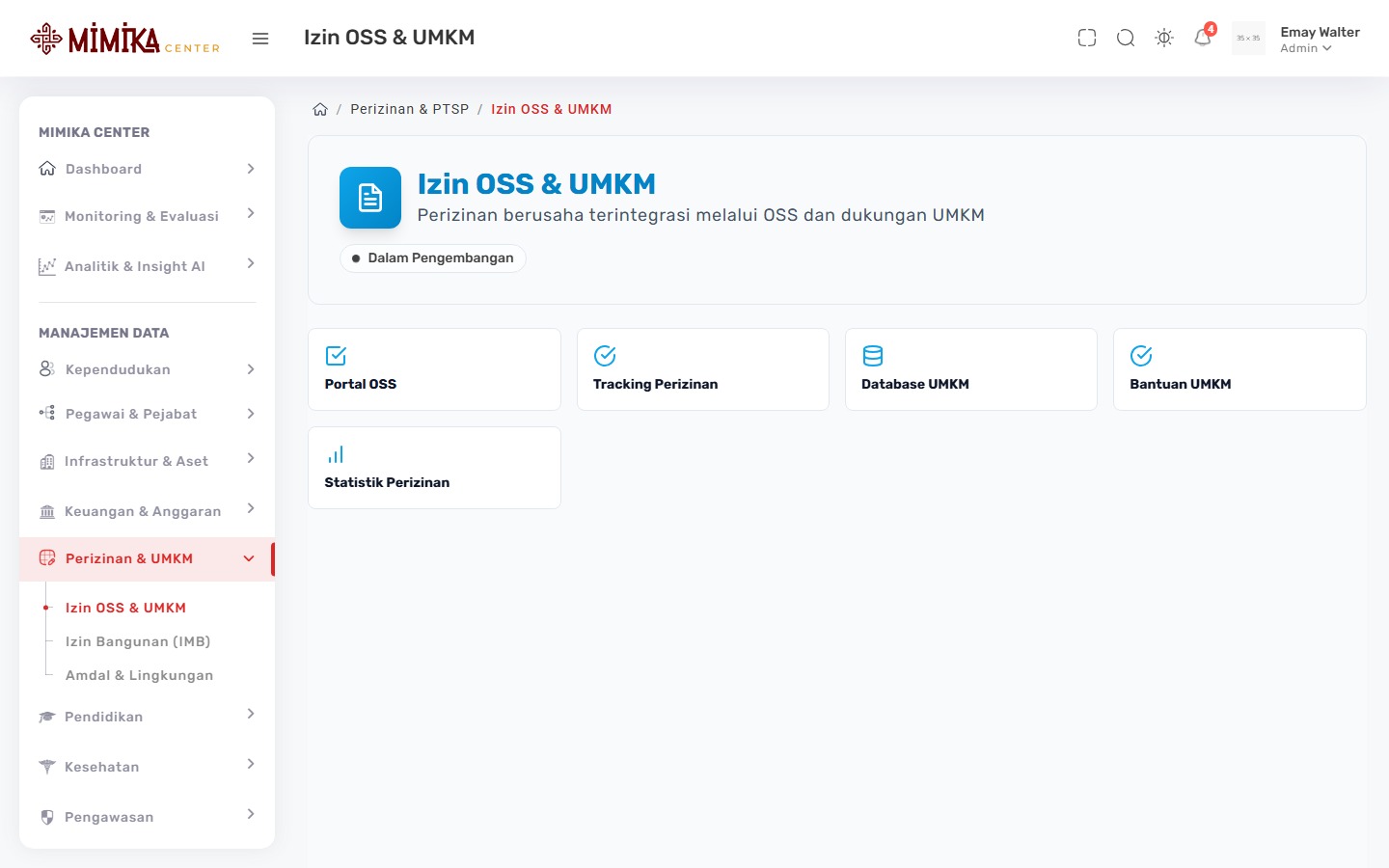Click the Dalam Pengembangan status badge
1389x868 pixels.
(432, 258)
